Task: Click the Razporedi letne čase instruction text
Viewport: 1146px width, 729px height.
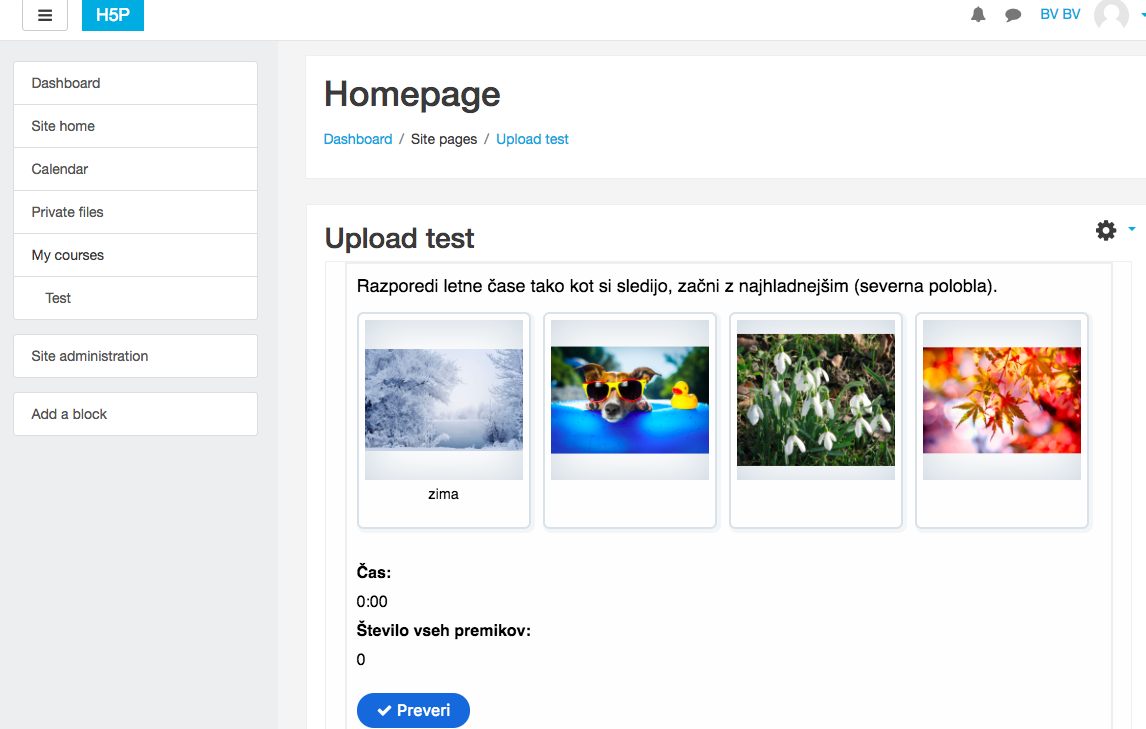Action: point(677,286)
